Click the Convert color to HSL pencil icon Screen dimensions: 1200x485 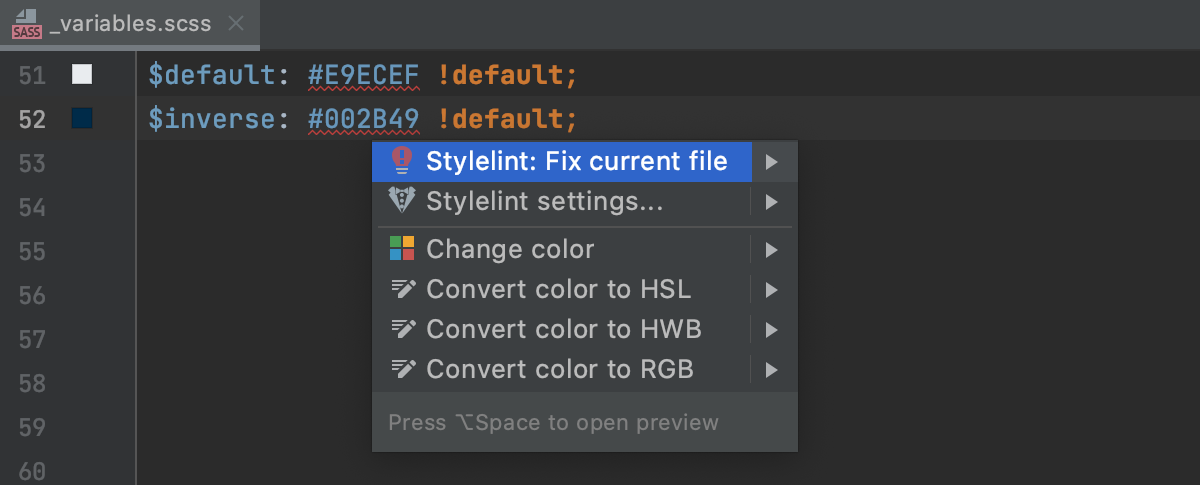click(x=402, y=289)
